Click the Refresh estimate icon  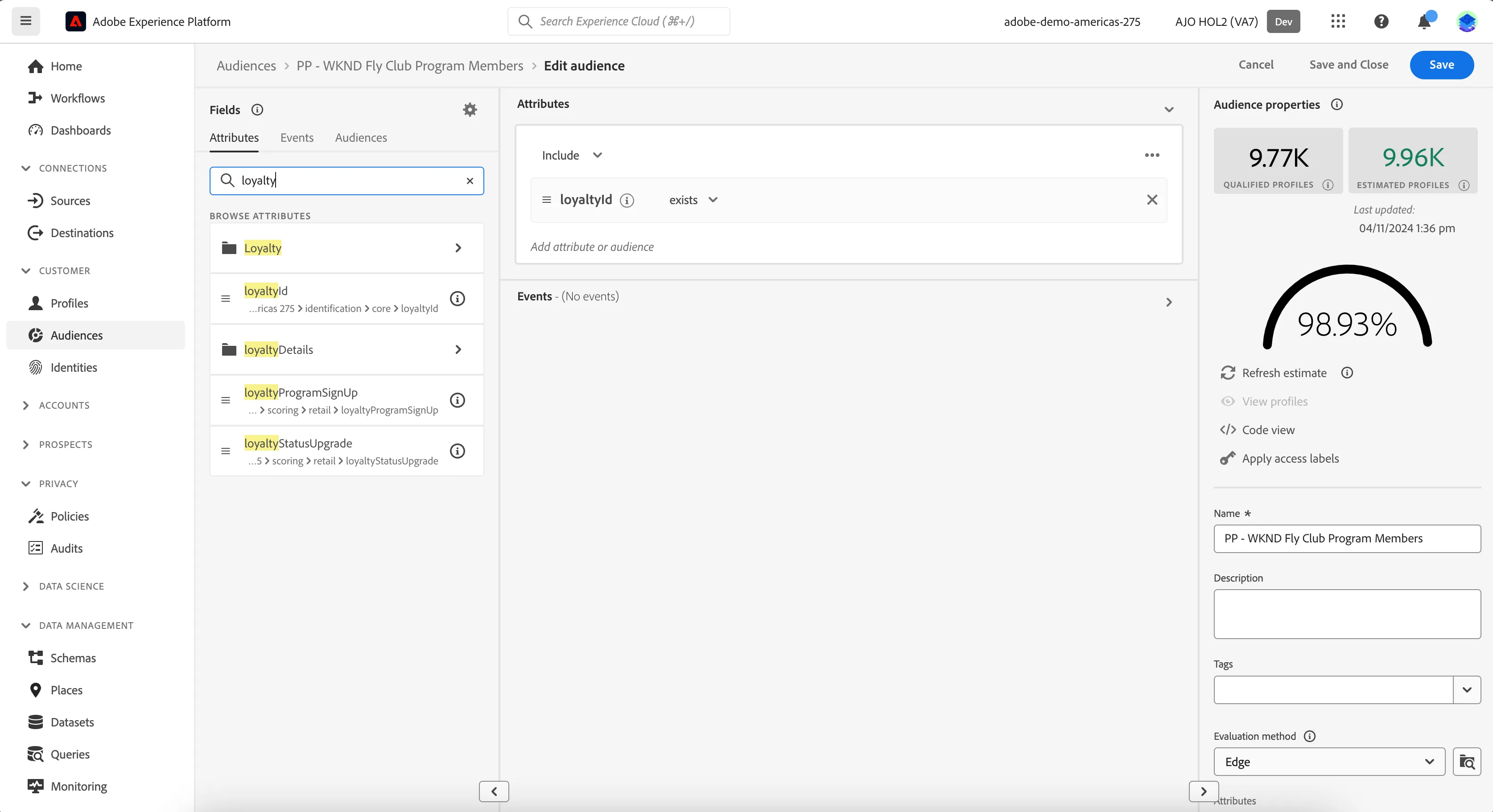coord(1228,373)
